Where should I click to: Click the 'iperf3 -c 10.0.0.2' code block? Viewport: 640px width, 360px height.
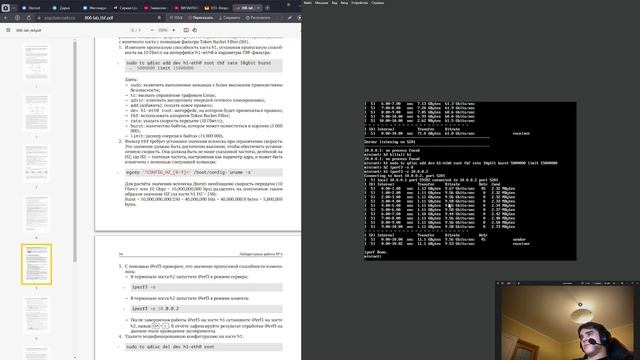point(206,309)
